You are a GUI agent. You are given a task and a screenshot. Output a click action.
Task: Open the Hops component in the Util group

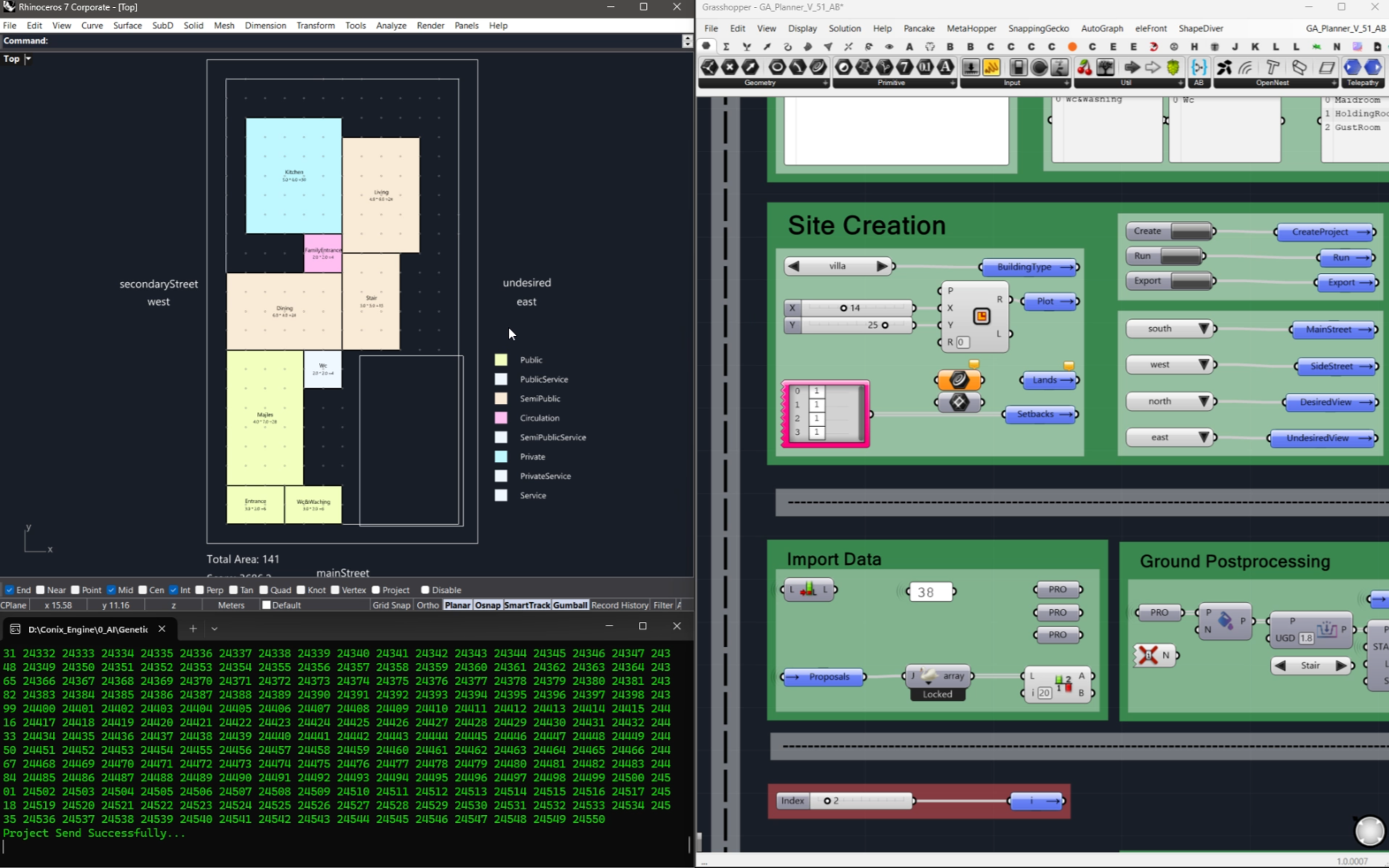[x=1174, y=68]
